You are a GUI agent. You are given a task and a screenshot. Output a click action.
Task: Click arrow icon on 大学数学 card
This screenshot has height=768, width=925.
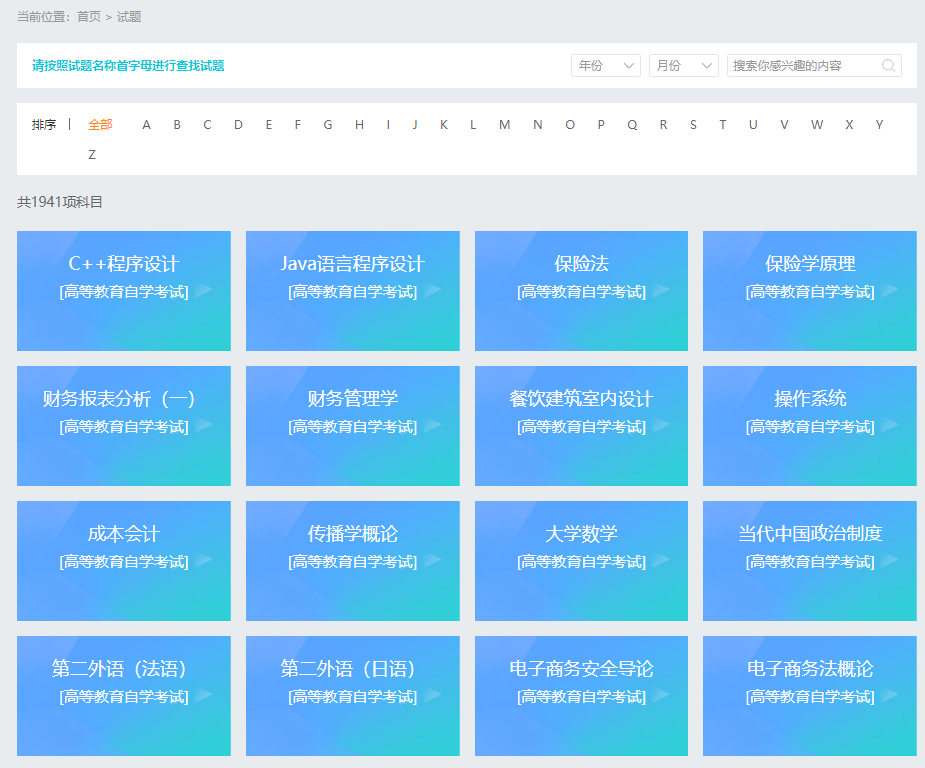(x=661, y=561)
